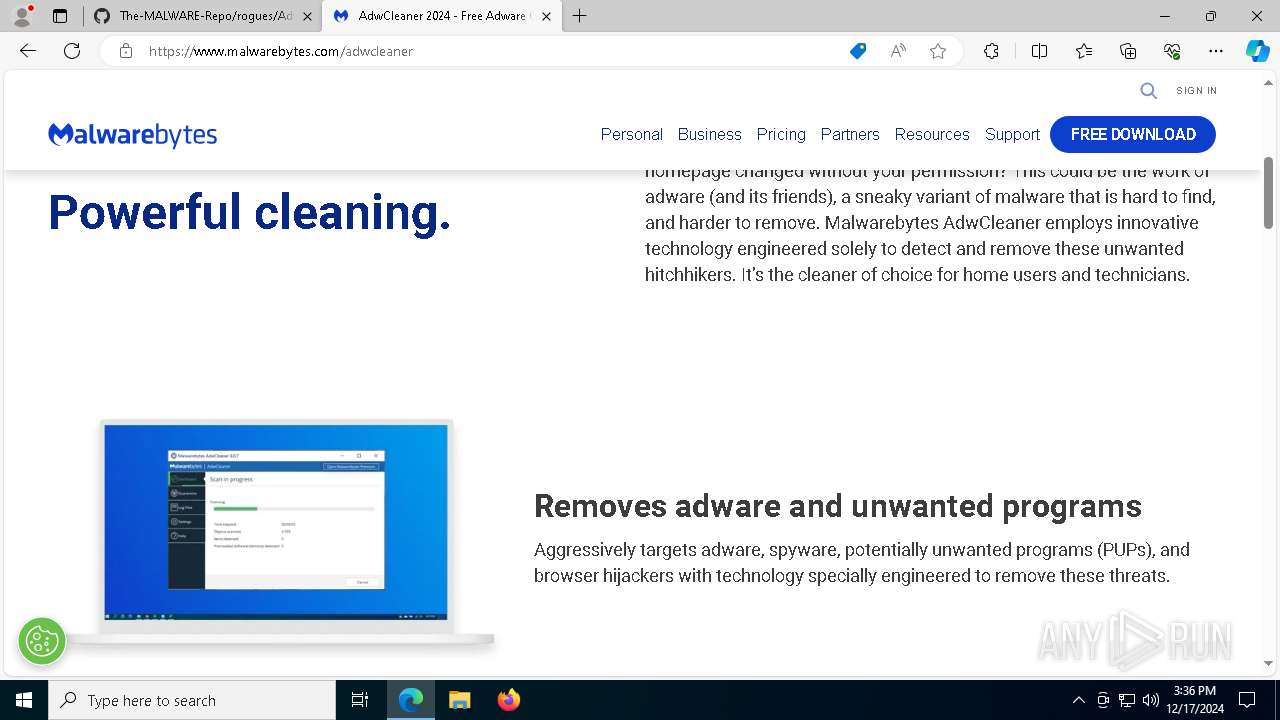1280x720 pixels.
Task: Open the Business menu
Action: pyautogui.click(x=709, y=134)
